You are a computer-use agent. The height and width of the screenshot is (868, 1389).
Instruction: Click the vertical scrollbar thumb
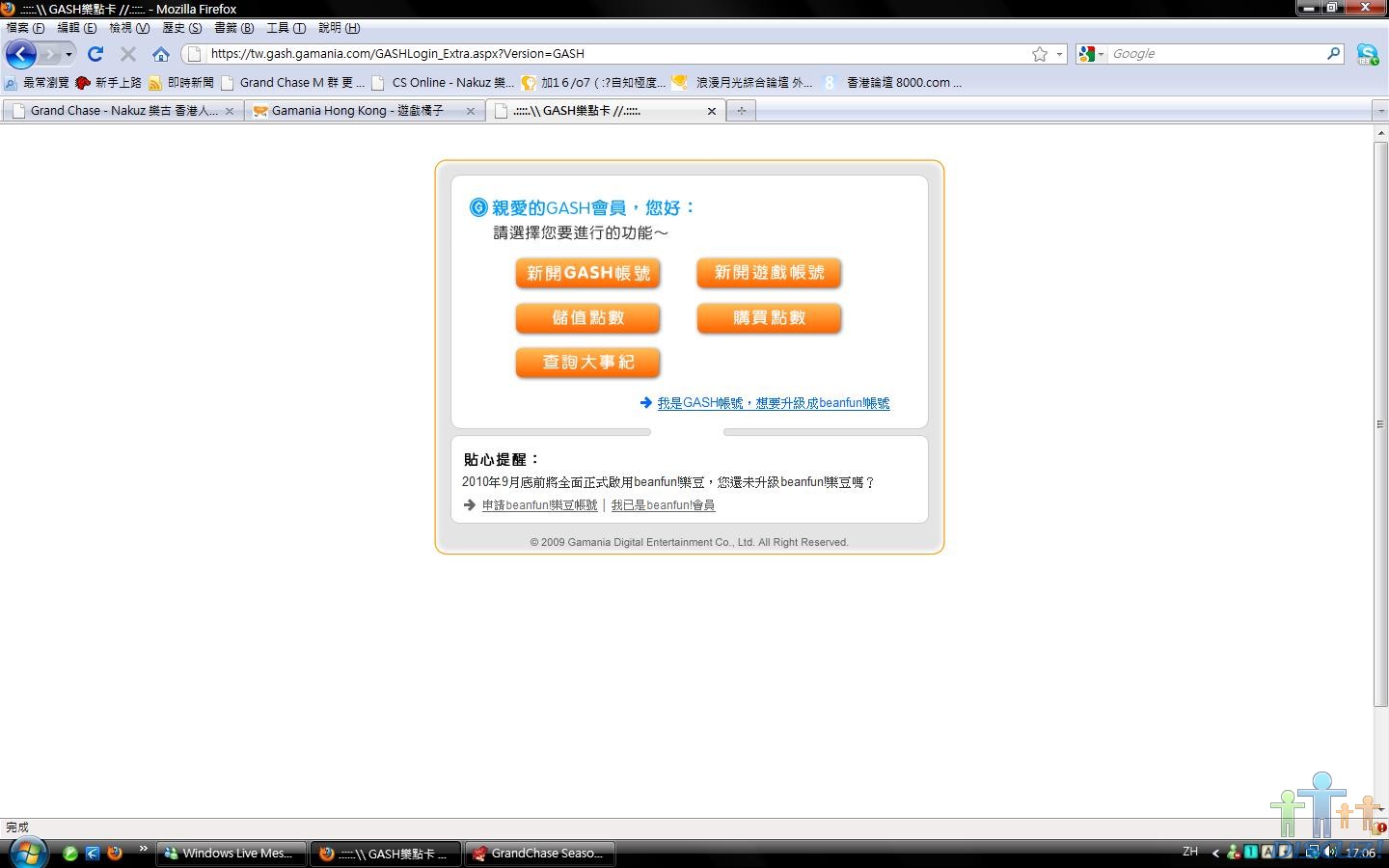pyautogui.click(x=1380, y=424)
